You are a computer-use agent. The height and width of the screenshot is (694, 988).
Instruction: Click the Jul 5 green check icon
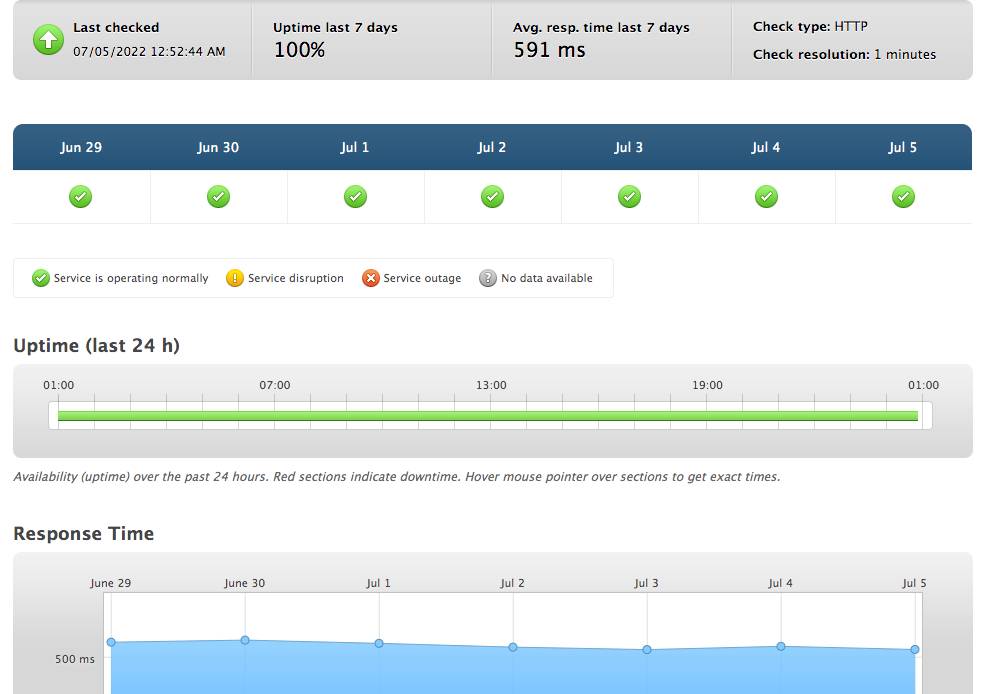pos(903,197)
